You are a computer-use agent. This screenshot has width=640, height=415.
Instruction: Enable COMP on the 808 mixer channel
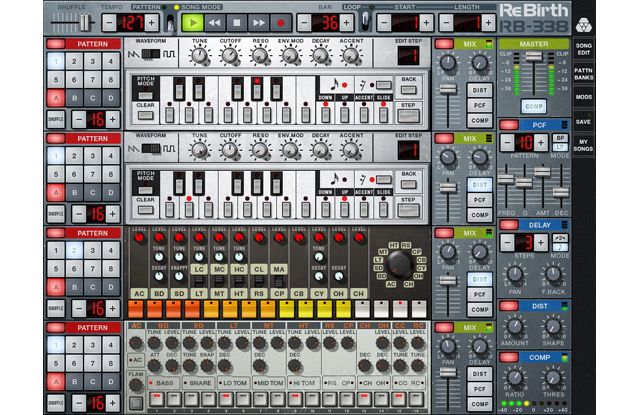coord(480,309)
